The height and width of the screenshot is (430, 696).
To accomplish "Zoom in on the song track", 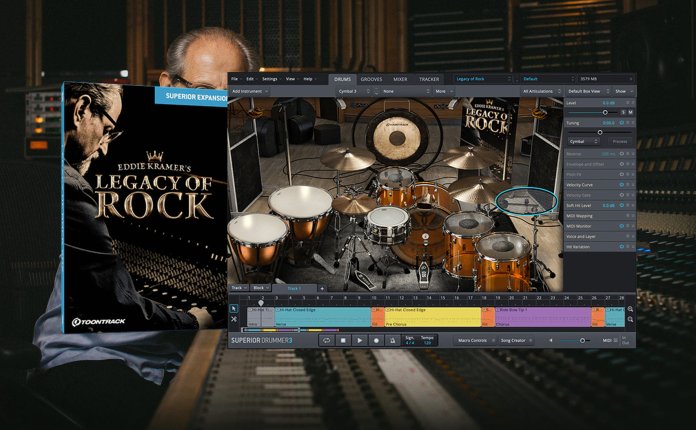I will [x=630, y=309].
